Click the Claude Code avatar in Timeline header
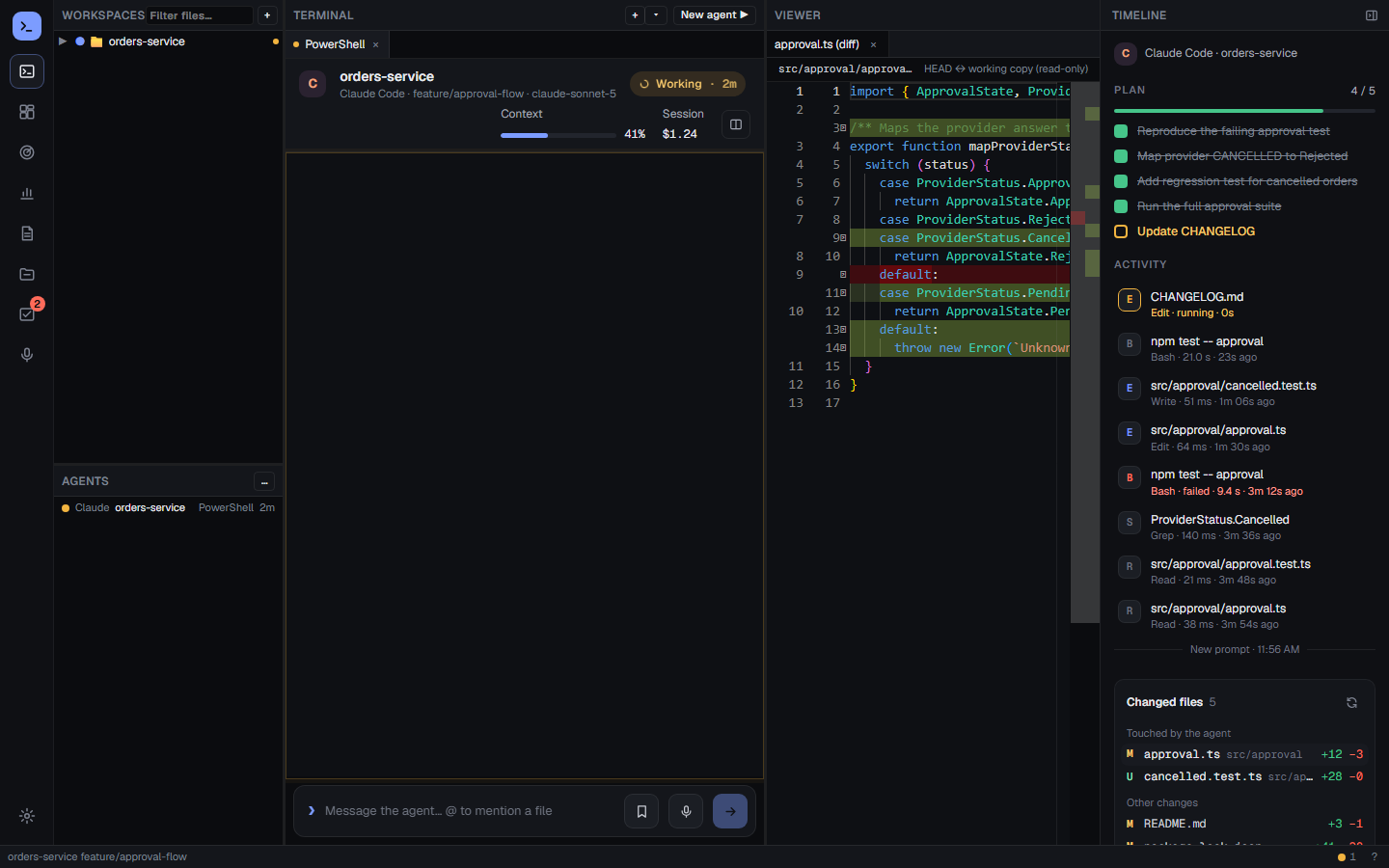 click(x=1126, y=54)
